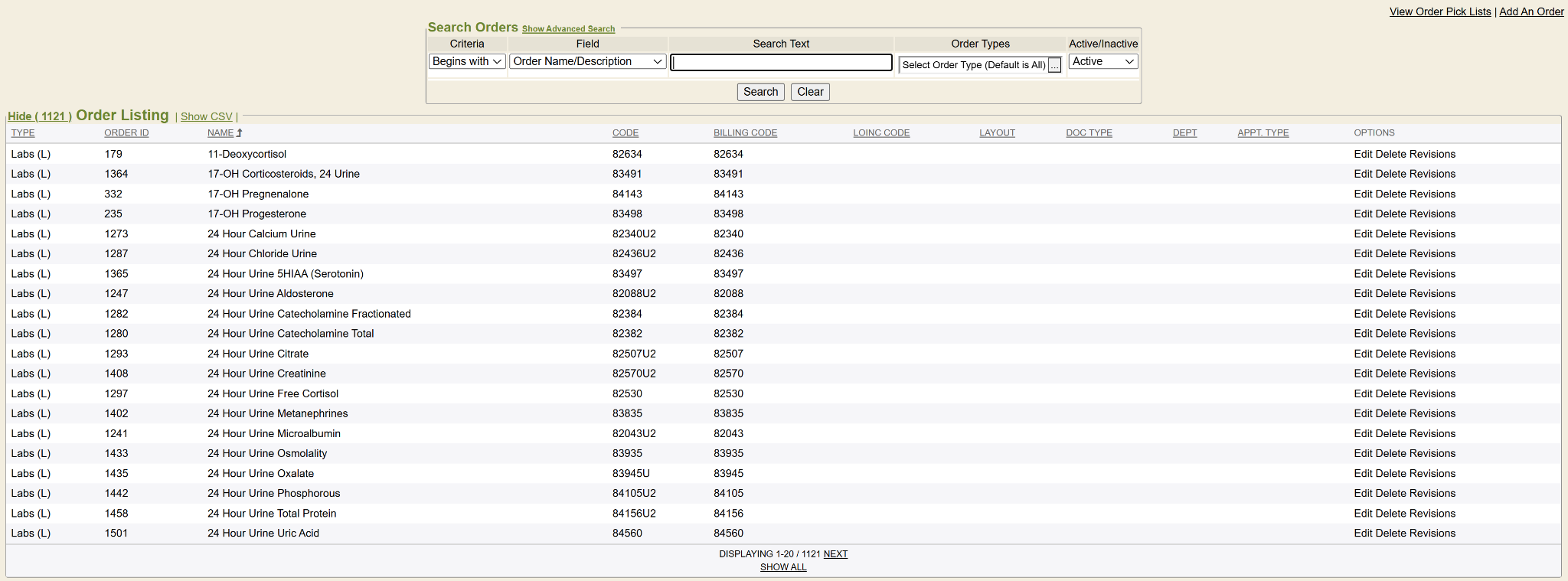Expand the Field 'Order Name/Description' dropdown
1568x581 pixels.
tap(587, 61)
